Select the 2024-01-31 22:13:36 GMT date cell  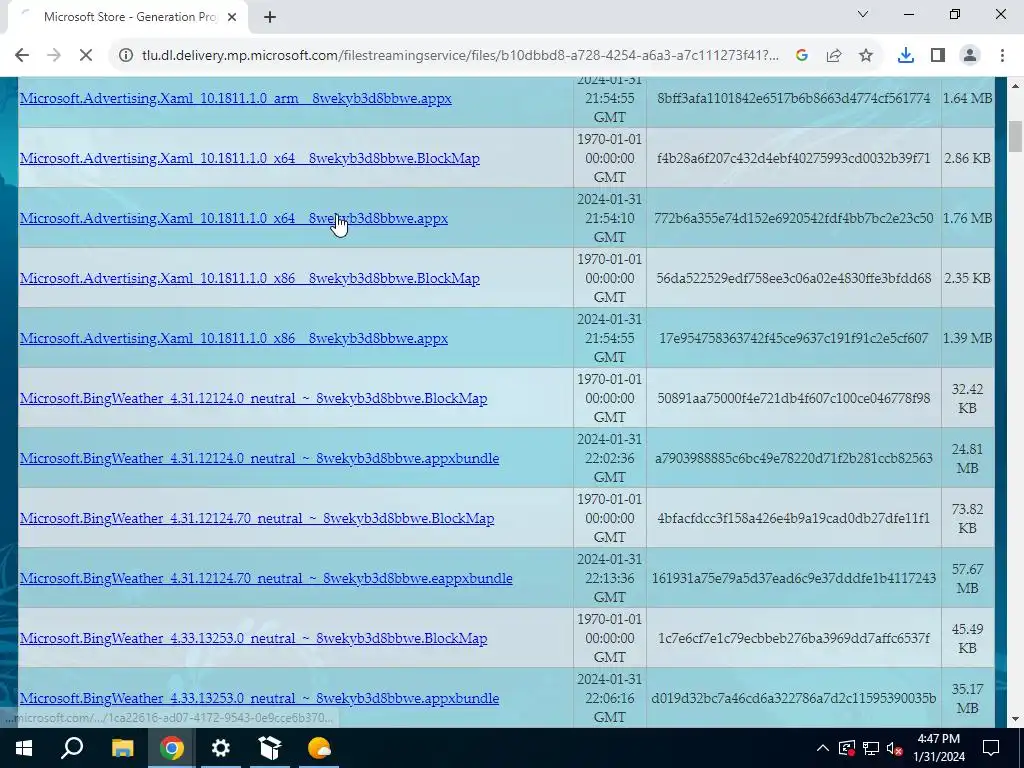coord(609,578)
